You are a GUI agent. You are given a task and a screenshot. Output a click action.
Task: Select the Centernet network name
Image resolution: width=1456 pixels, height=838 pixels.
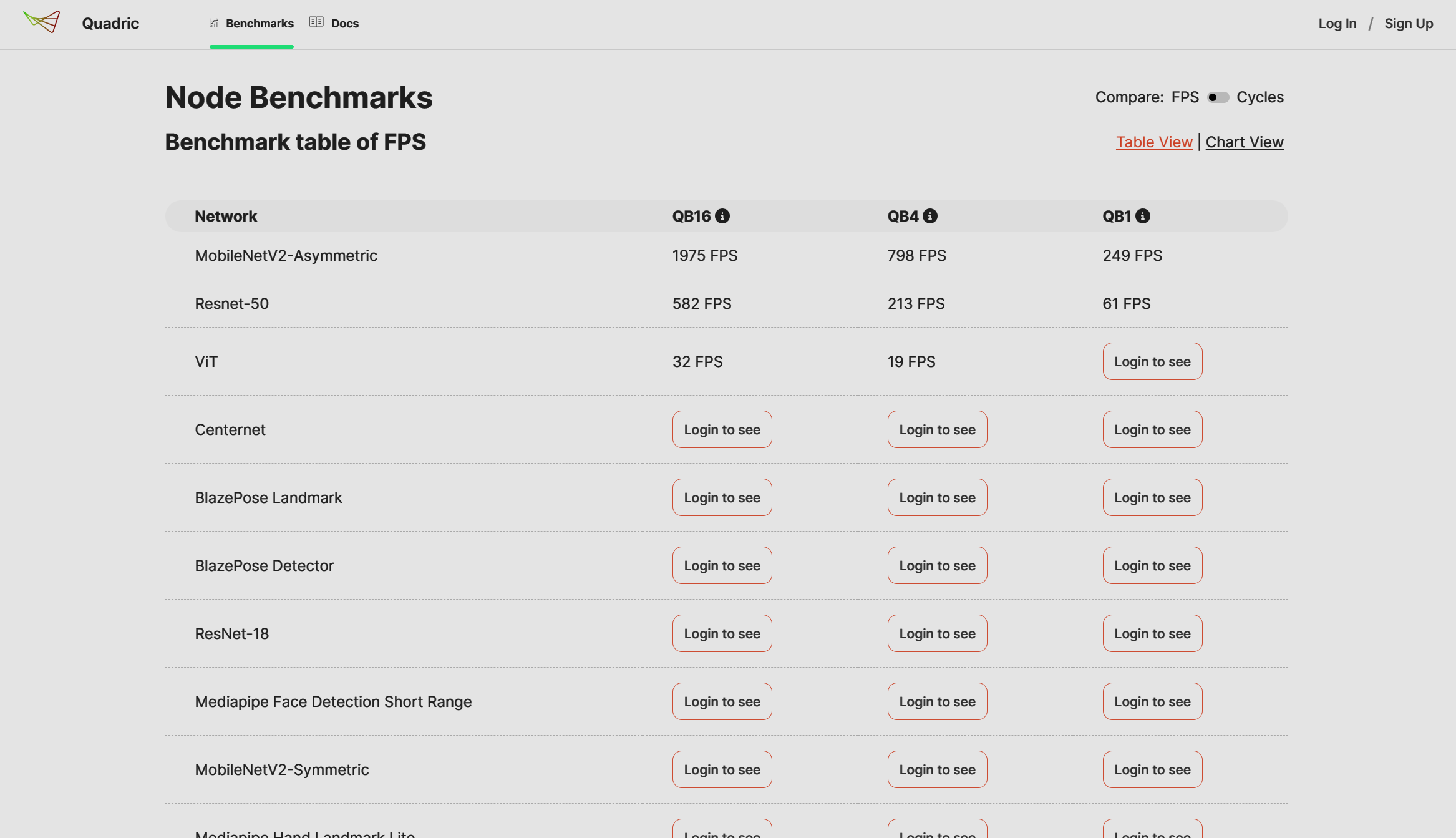click(230, 430)
